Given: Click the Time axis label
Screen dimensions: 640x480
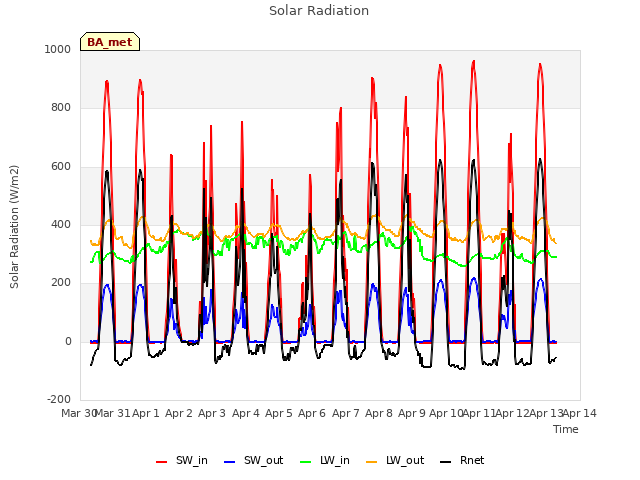Looking at the screenshot, I should click(566, 429).
